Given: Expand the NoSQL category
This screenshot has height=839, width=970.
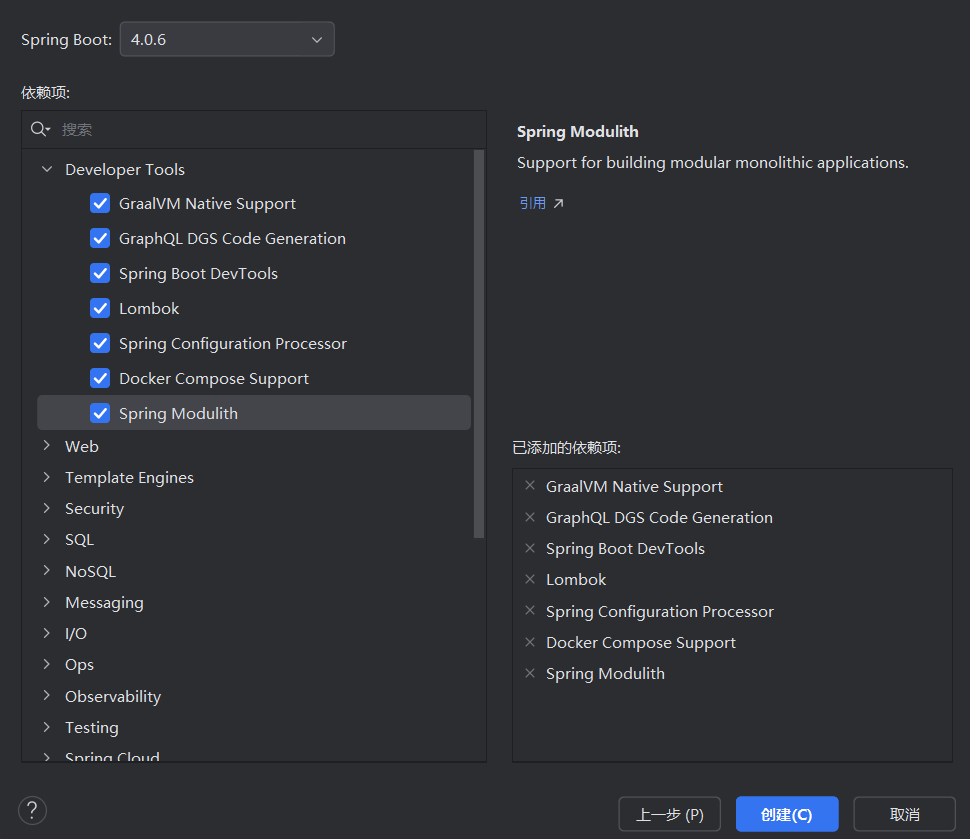Looking at the screenshot, I should (47, 570).
